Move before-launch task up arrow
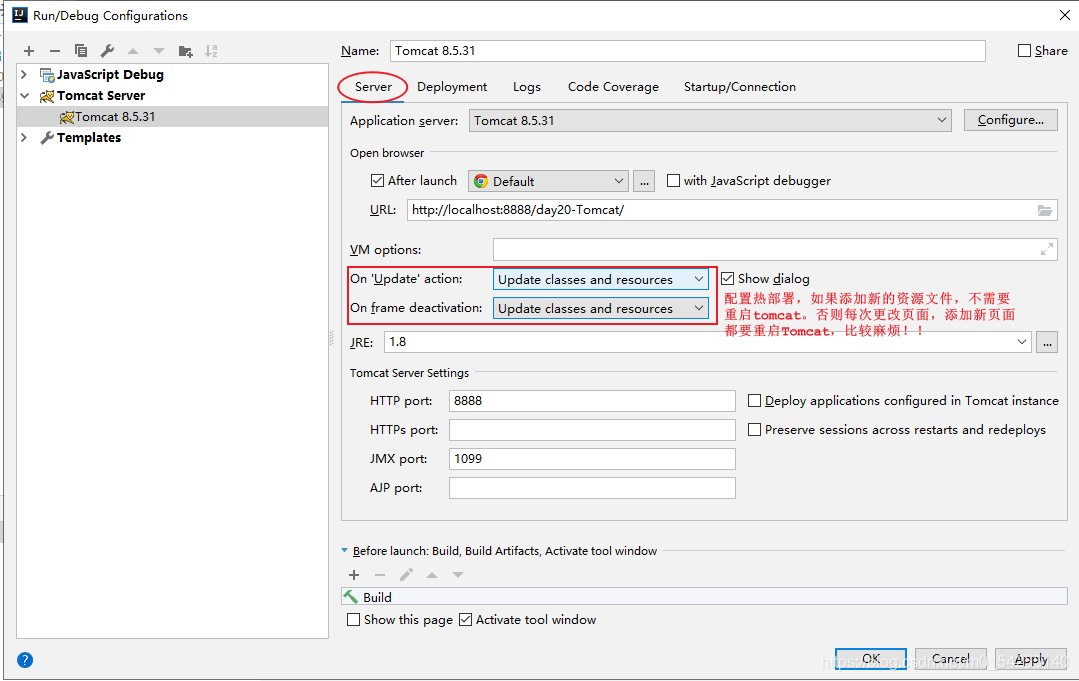This screenshot has width=1079, height=681. [432, 575]
